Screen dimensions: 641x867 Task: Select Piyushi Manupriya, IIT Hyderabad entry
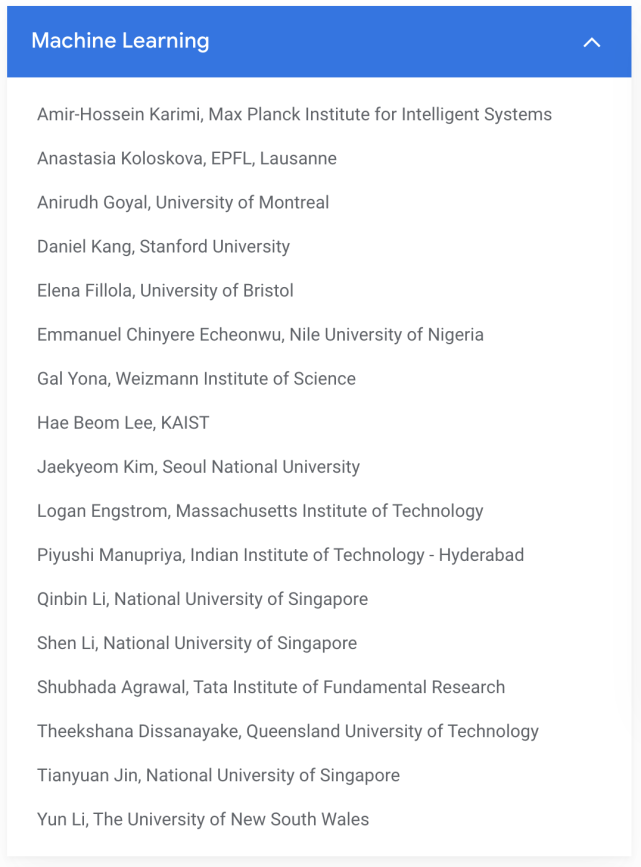point(280,554)
